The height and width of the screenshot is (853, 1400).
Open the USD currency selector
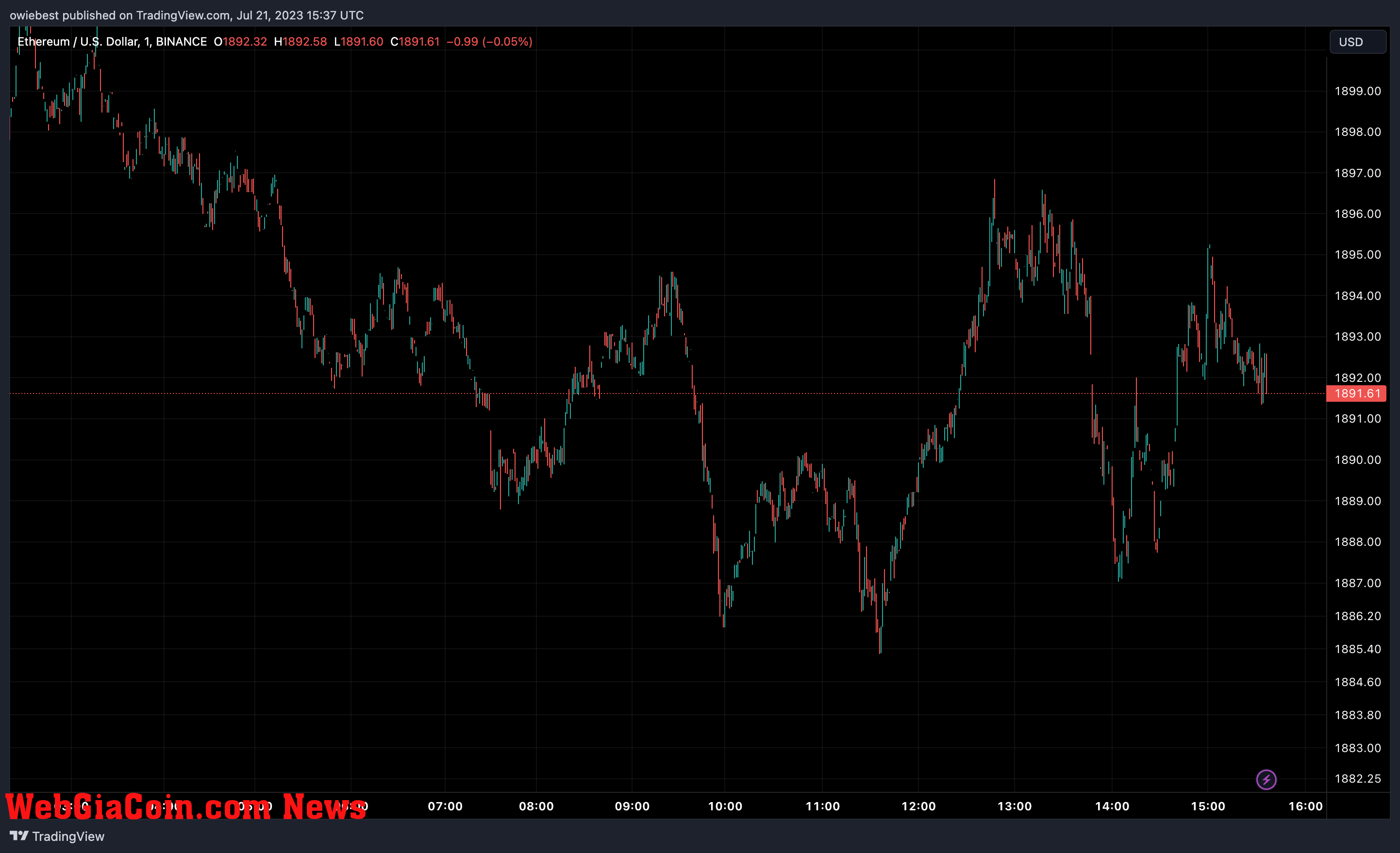1357,42
